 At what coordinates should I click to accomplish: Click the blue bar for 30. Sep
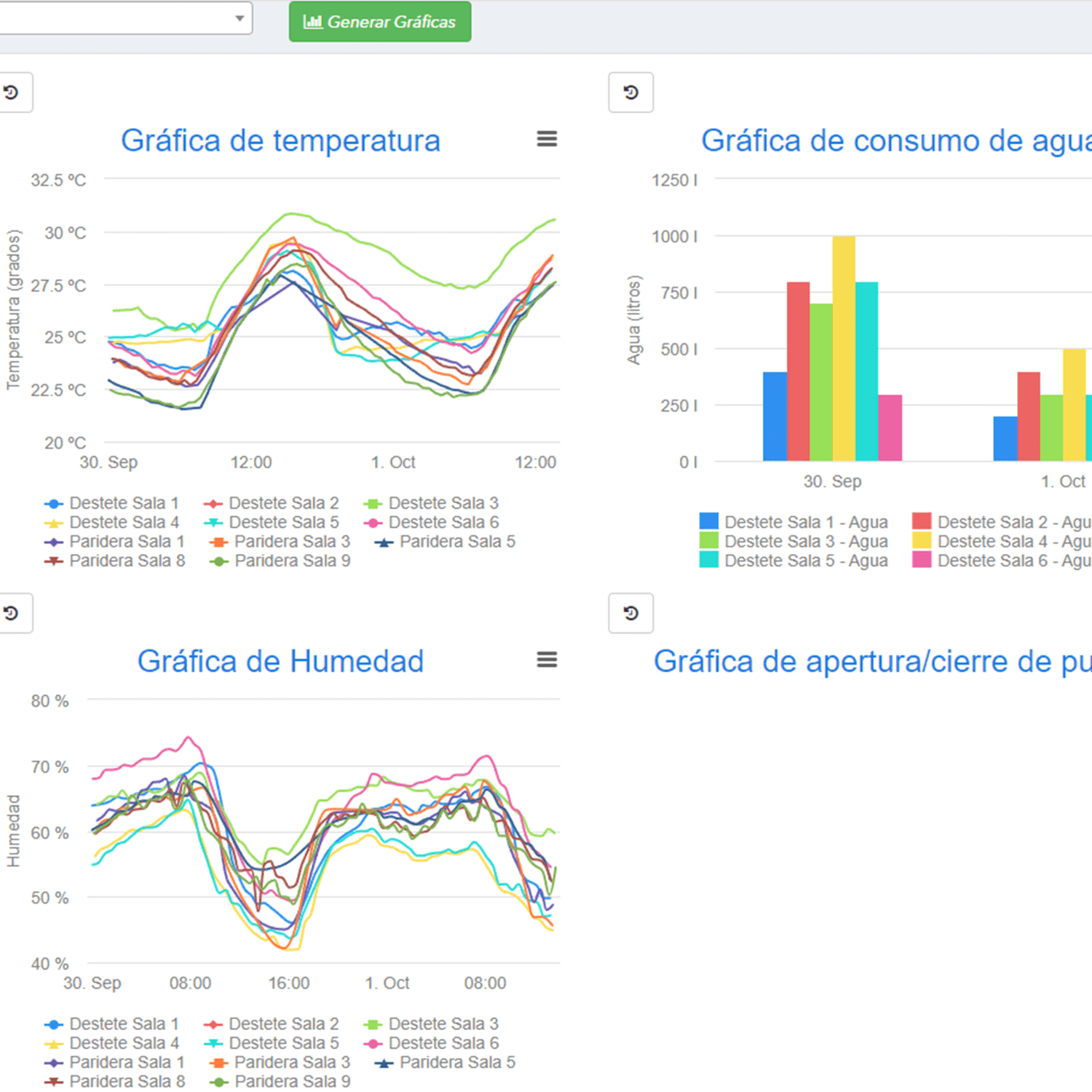pos(775,416)
